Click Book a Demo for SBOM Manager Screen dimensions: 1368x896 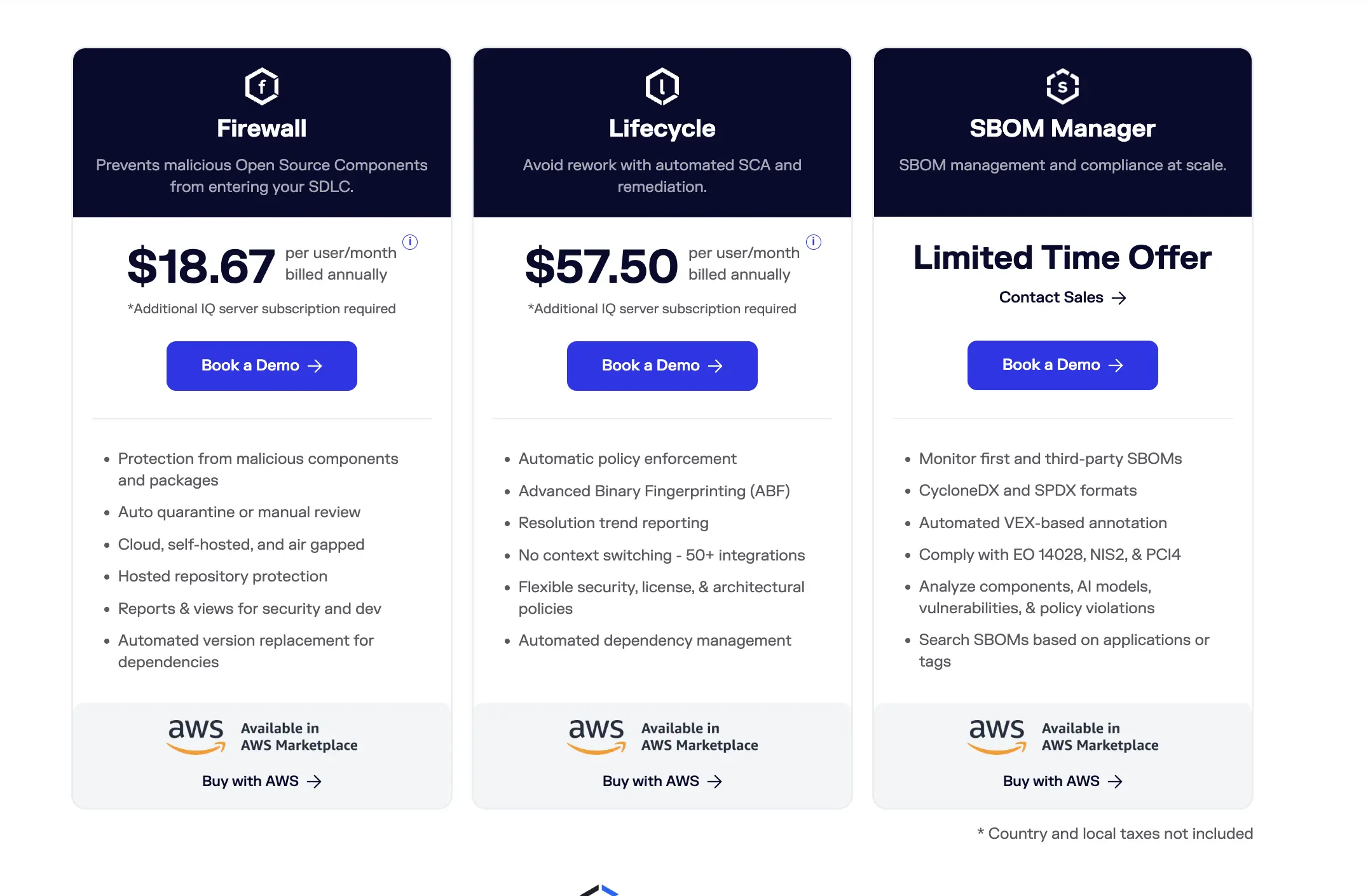click(x=1062, y=365)
